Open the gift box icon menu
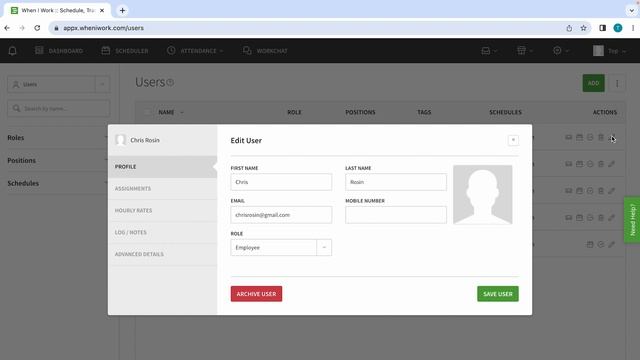The height and width of the screenshot is (360, 640). point(524,51)
